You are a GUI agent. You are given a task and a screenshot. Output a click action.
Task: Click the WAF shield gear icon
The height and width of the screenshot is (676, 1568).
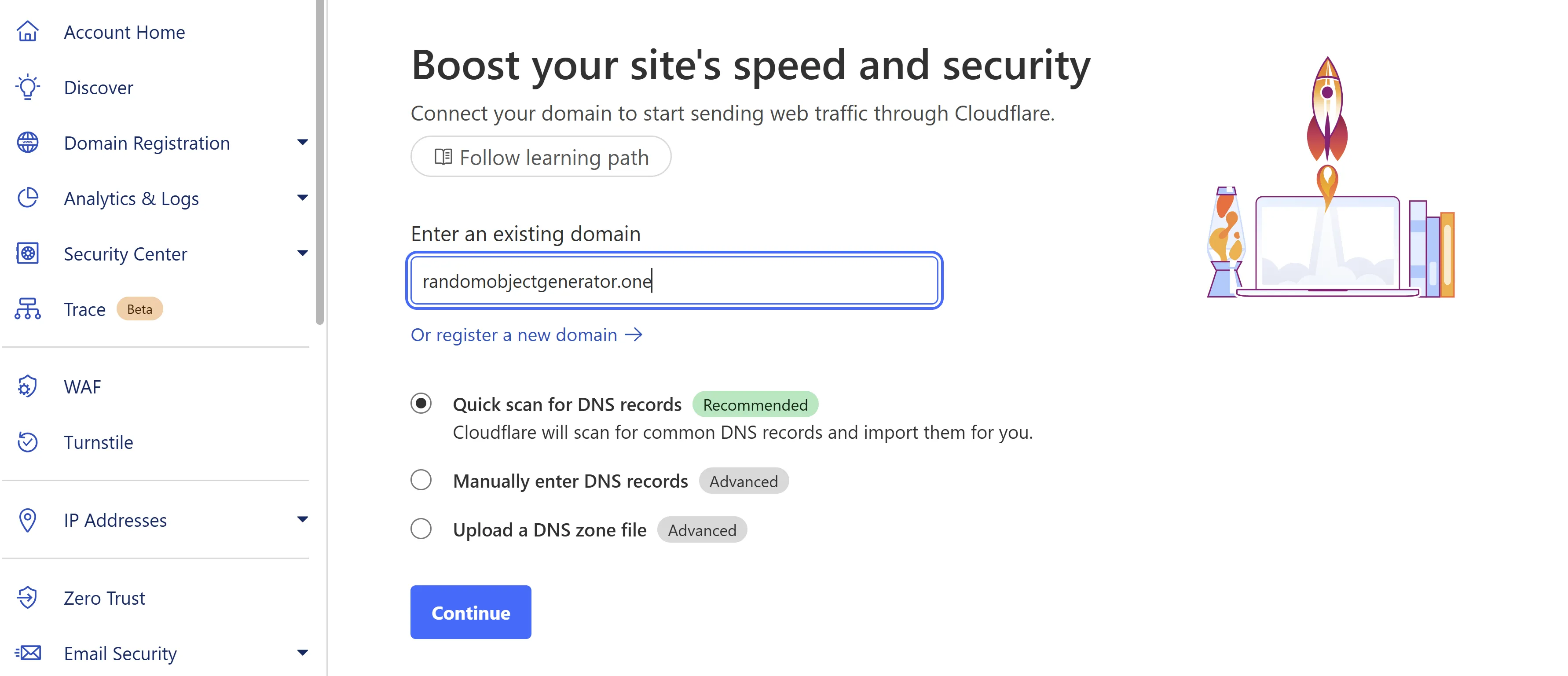pyautogui.click(x=27, y=386)
